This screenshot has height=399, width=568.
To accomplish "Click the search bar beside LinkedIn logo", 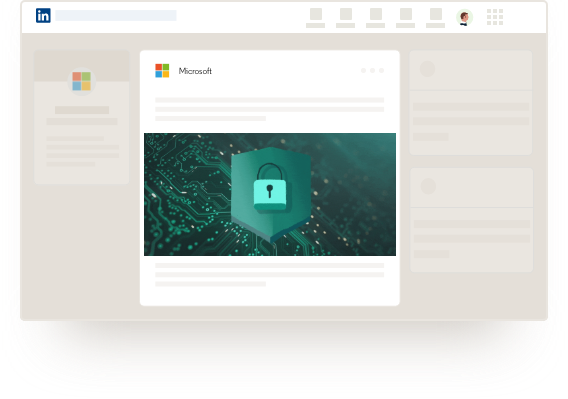I will pos(116,16).
